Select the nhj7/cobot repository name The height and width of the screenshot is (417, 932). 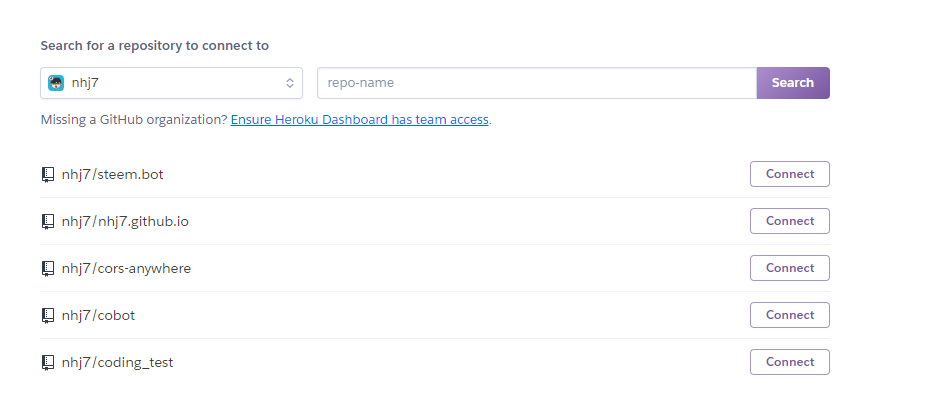[98, 315]
